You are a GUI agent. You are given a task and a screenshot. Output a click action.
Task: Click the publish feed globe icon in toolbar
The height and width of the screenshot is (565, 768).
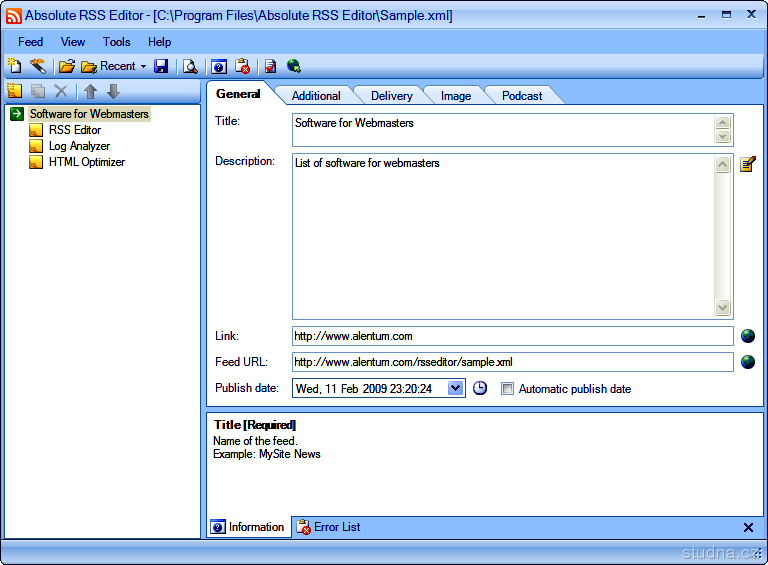click(294, 67)
